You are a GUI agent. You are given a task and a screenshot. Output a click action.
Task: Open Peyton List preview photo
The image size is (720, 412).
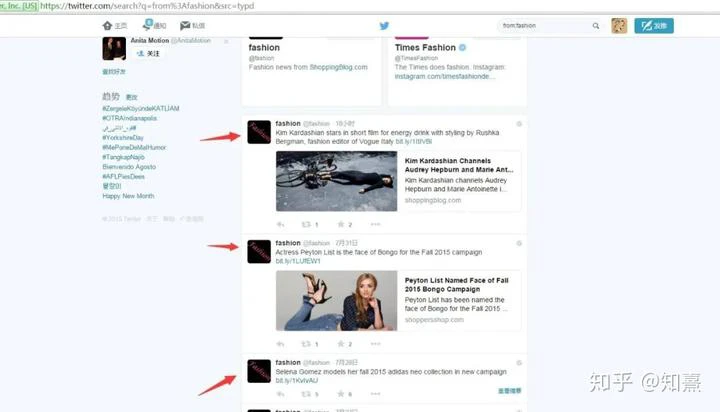(337, 301)
